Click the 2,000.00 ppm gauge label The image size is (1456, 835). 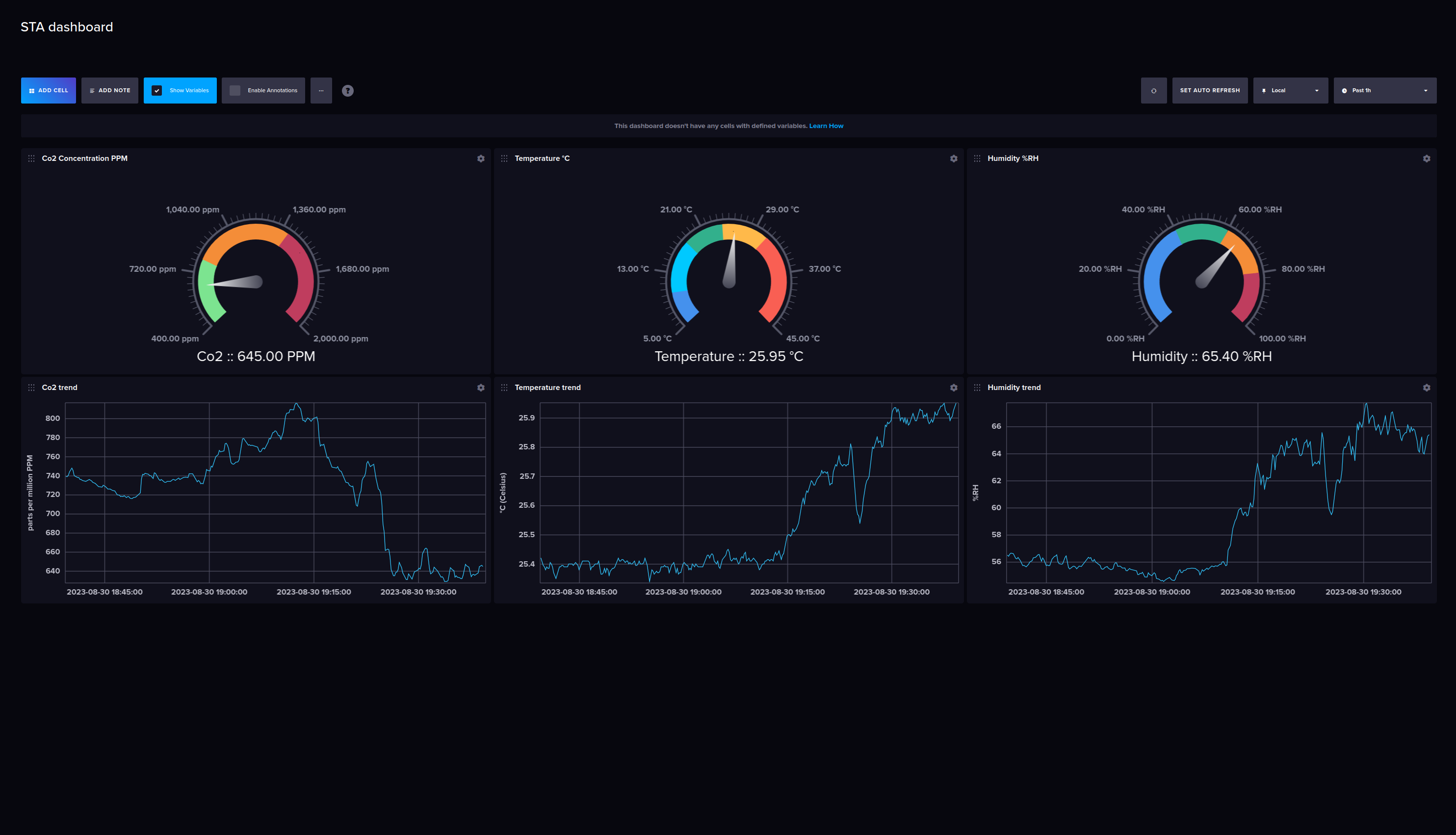tap(340, 339)
